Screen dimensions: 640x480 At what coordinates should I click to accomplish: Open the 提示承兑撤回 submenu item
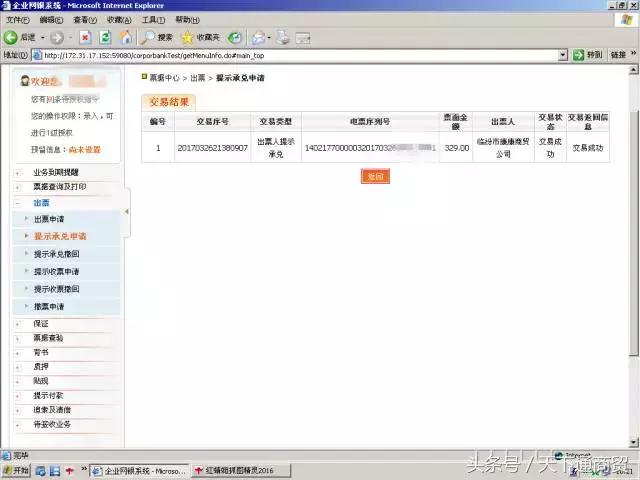coord(56,254)
